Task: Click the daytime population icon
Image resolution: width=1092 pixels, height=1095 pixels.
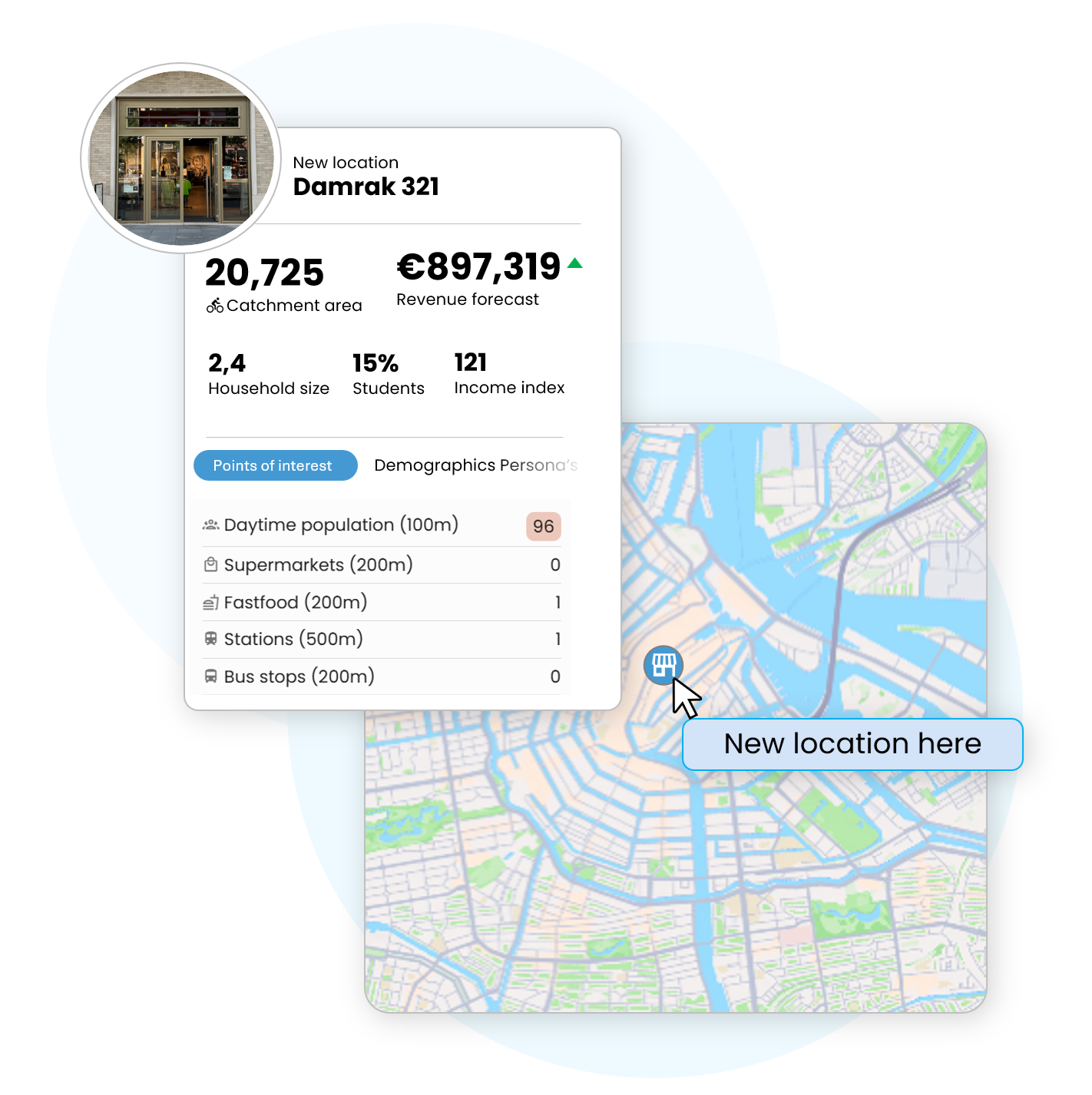Action: point(209,525)
